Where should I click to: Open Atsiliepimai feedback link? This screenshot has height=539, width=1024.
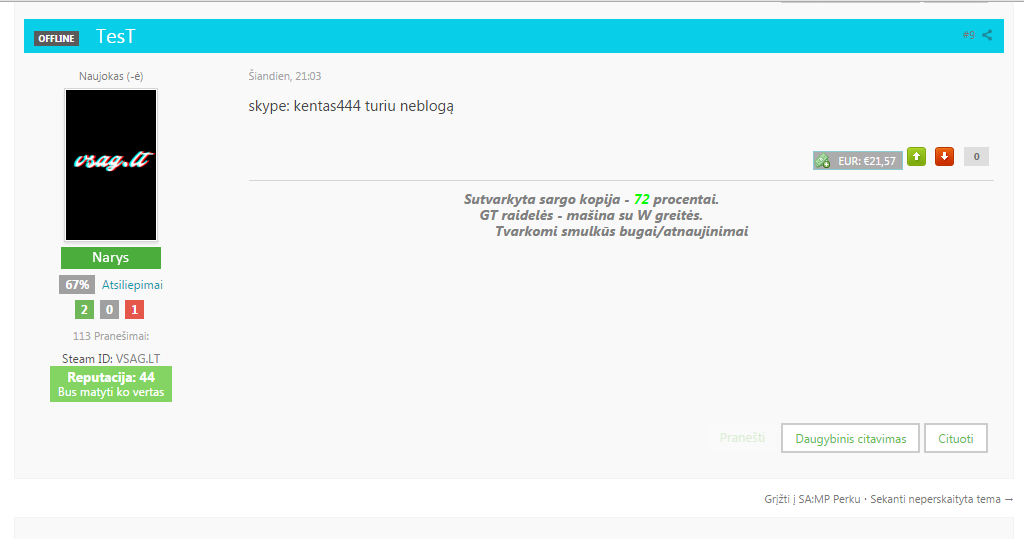coord(132,285)
